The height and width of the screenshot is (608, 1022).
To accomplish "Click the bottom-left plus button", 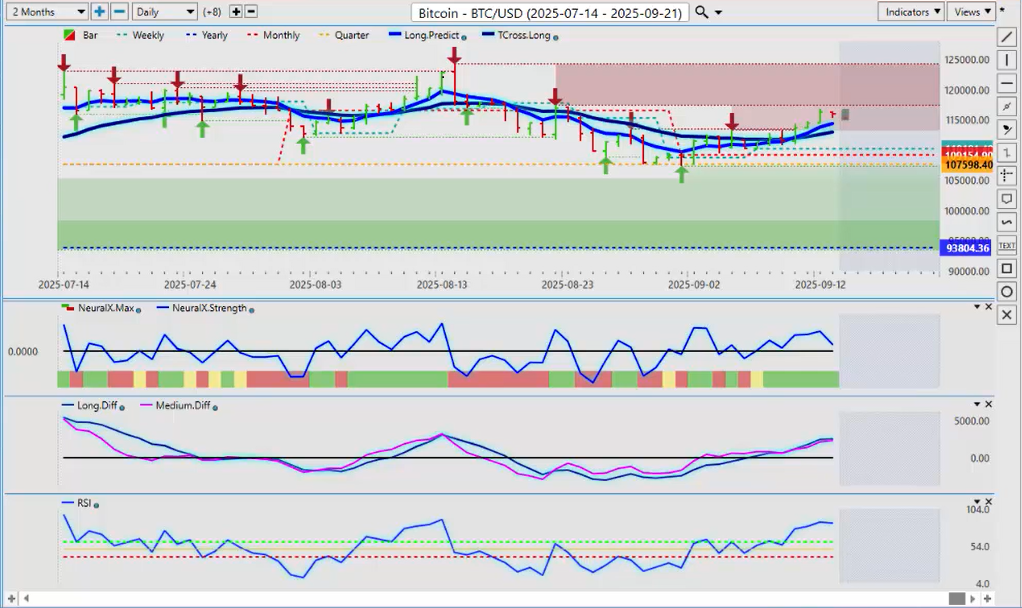I will coord(11,598).
